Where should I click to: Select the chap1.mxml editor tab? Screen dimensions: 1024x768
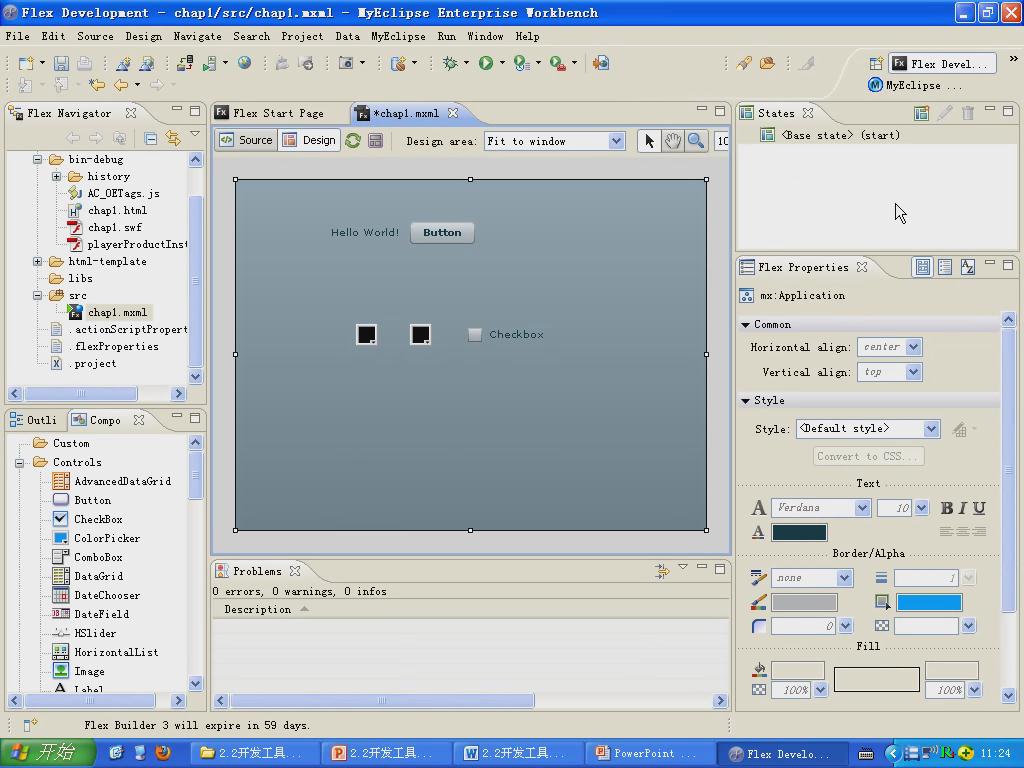pyautogui.click(x=406, y=113)
